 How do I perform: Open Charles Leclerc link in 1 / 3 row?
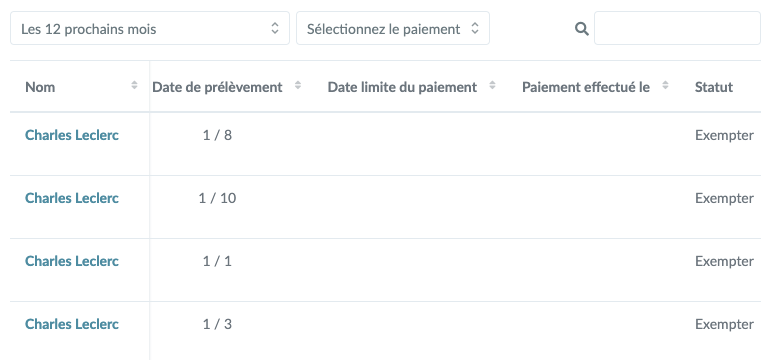point(72,324)
